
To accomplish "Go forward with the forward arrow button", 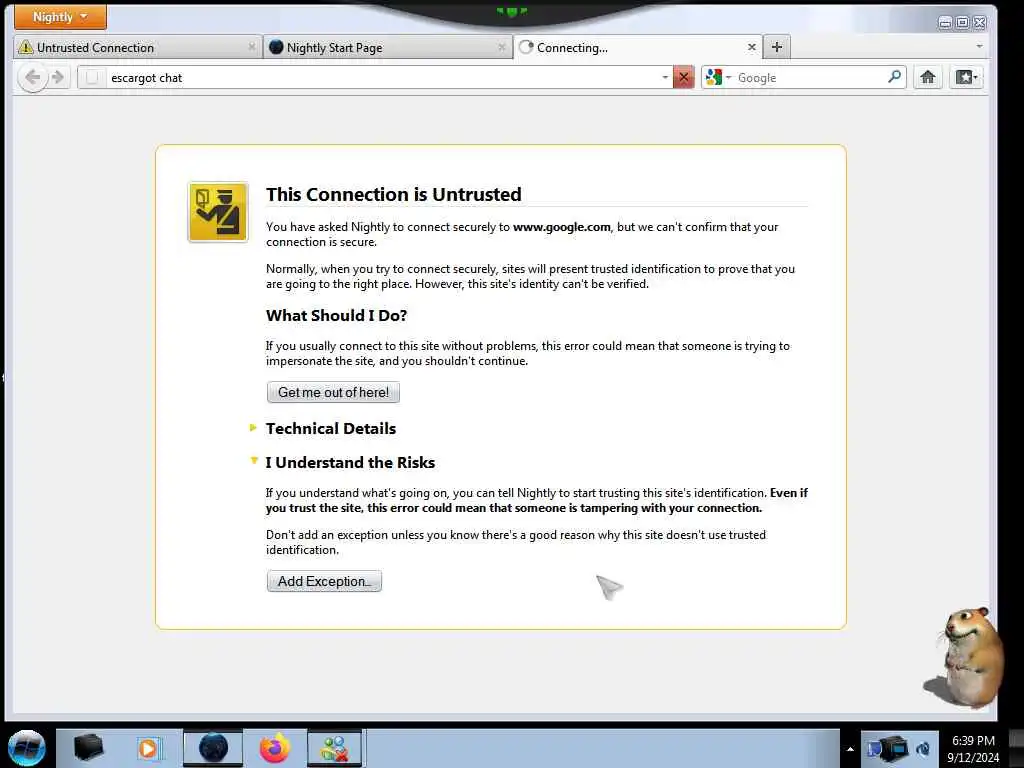I will pos(58,78).
